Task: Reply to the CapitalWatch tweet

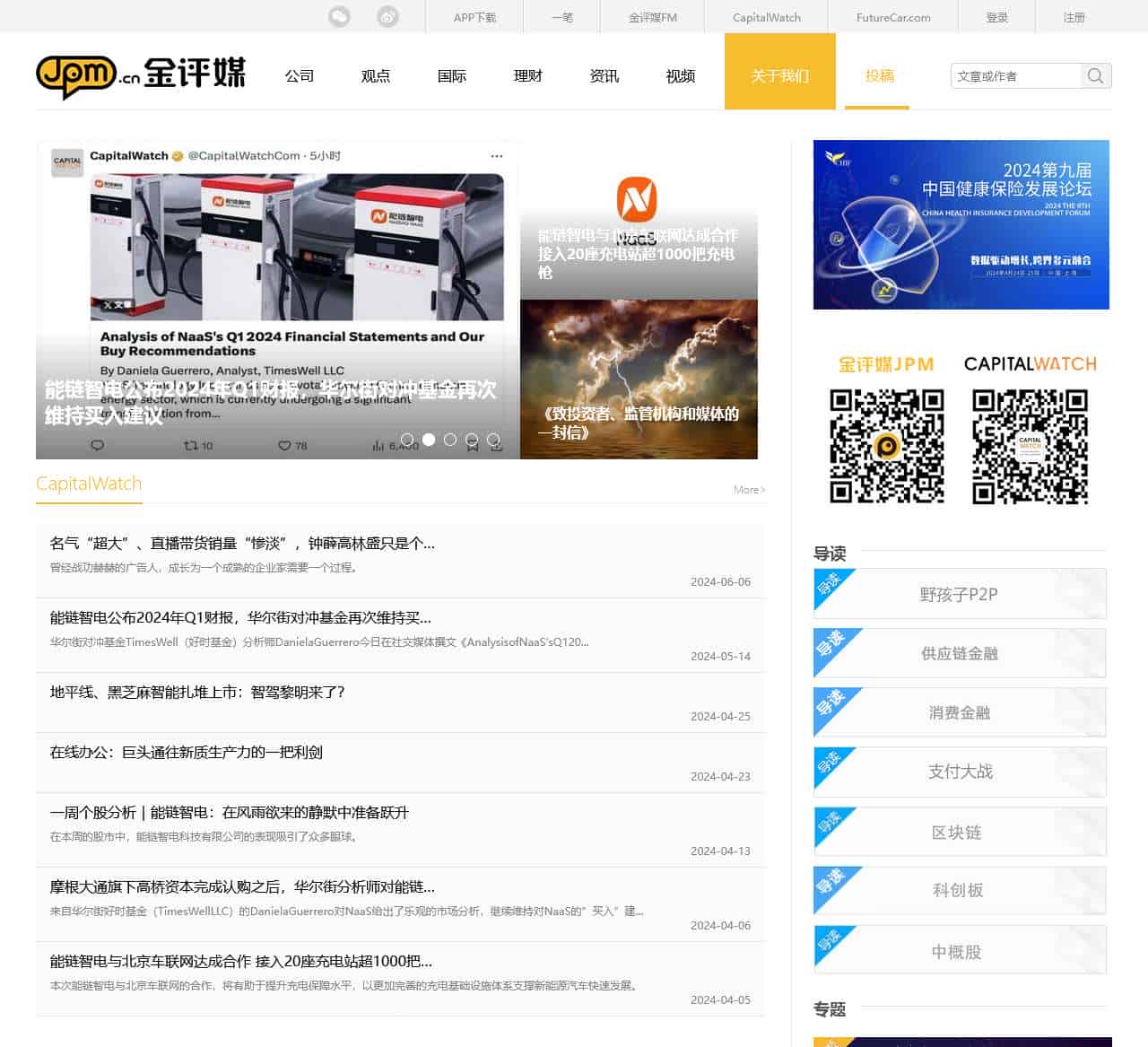Action: point(99,445)
